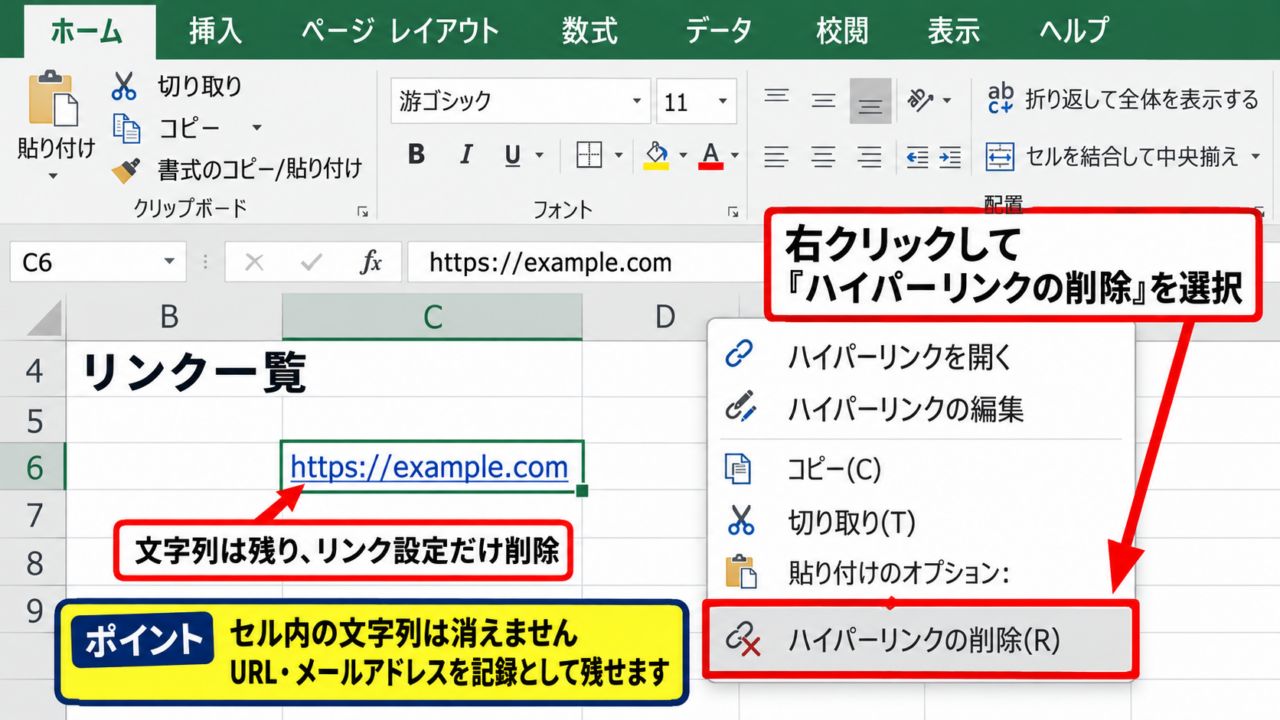This screenshot has height=720, width=1280.
Task: Open the Name Box dropdown arrow
Action: point(168,263)
